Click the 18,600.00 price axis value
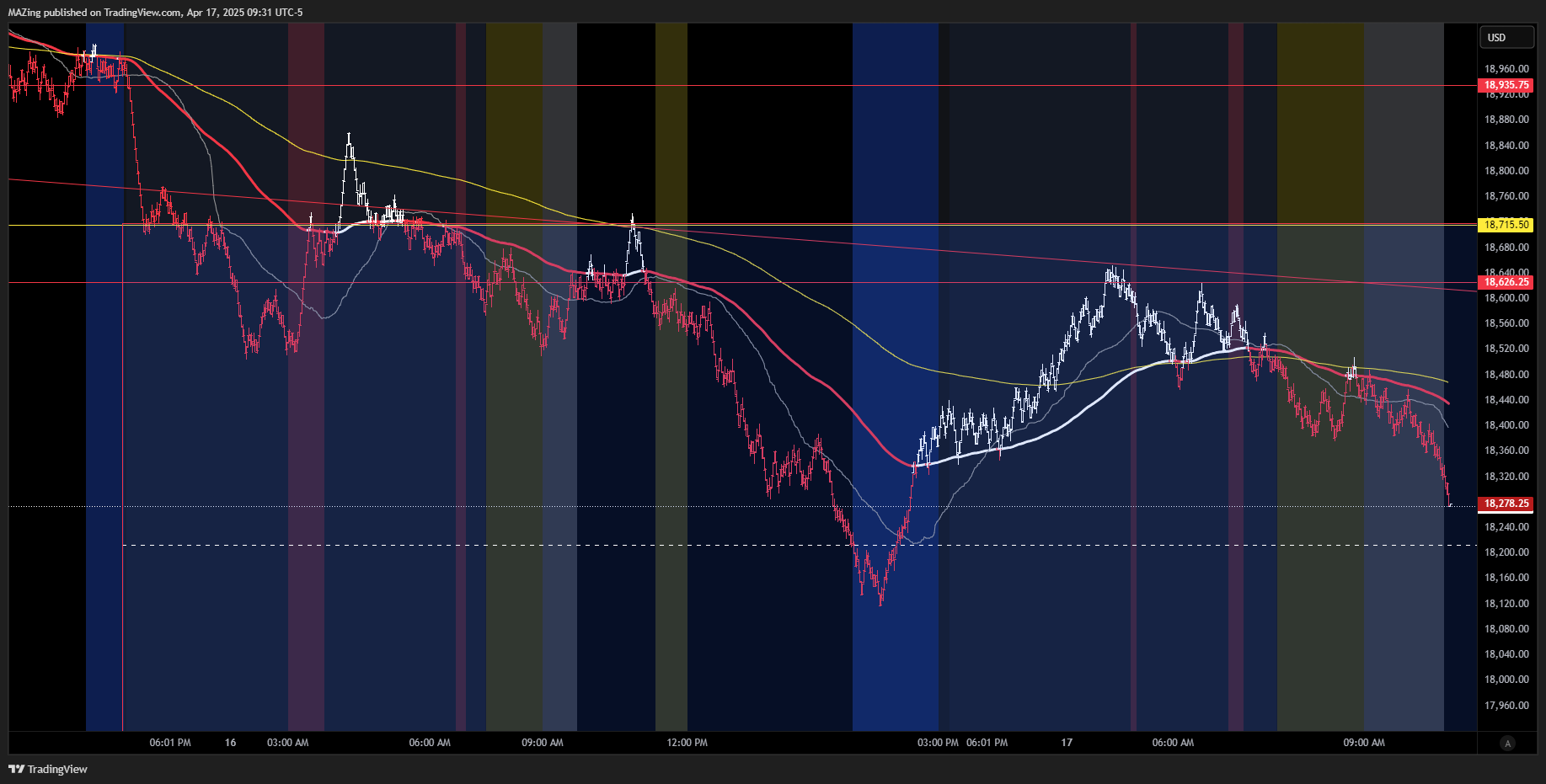This screenshot has width=1546, height=784. tap(1506, 298)
